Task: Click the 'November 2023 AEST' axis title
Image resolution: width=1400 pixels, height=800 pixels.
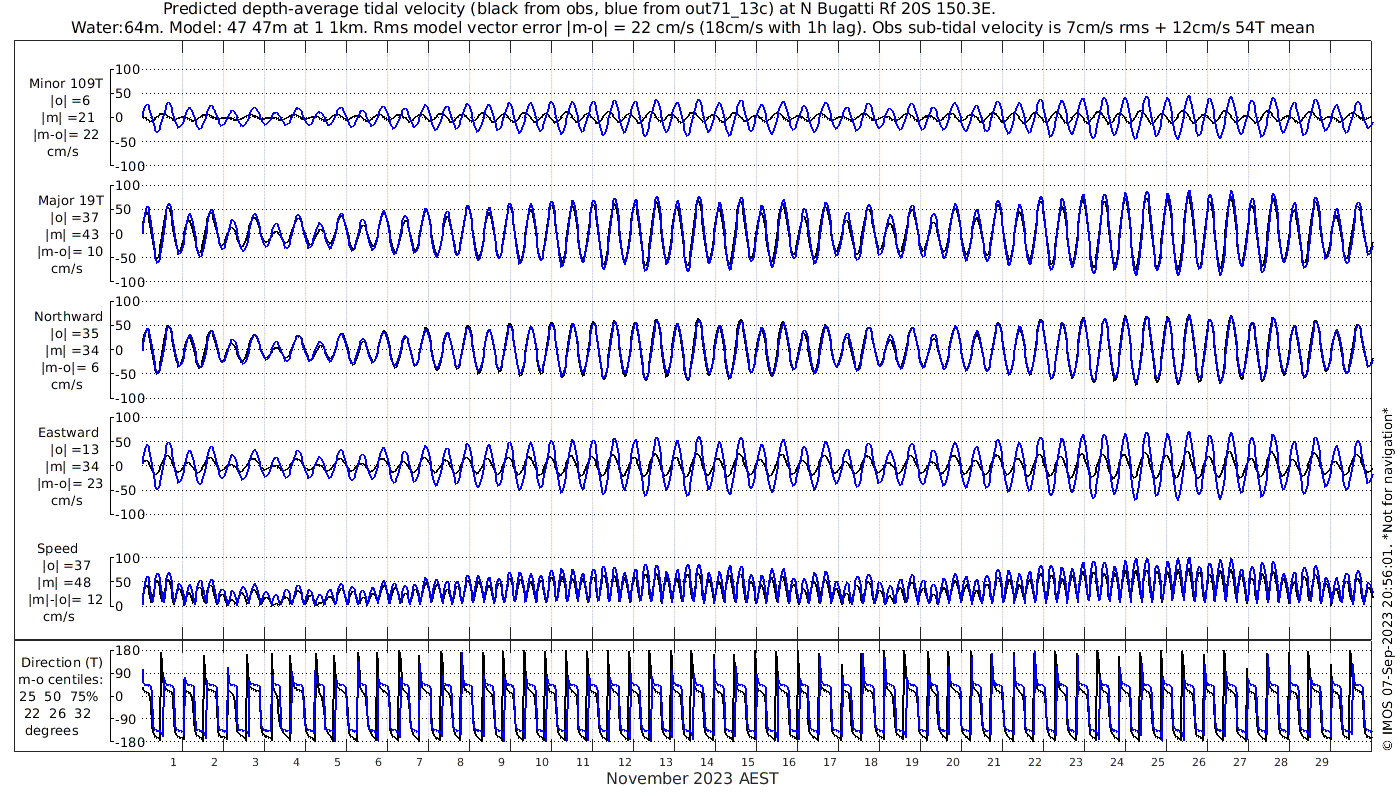Action: 692,778
